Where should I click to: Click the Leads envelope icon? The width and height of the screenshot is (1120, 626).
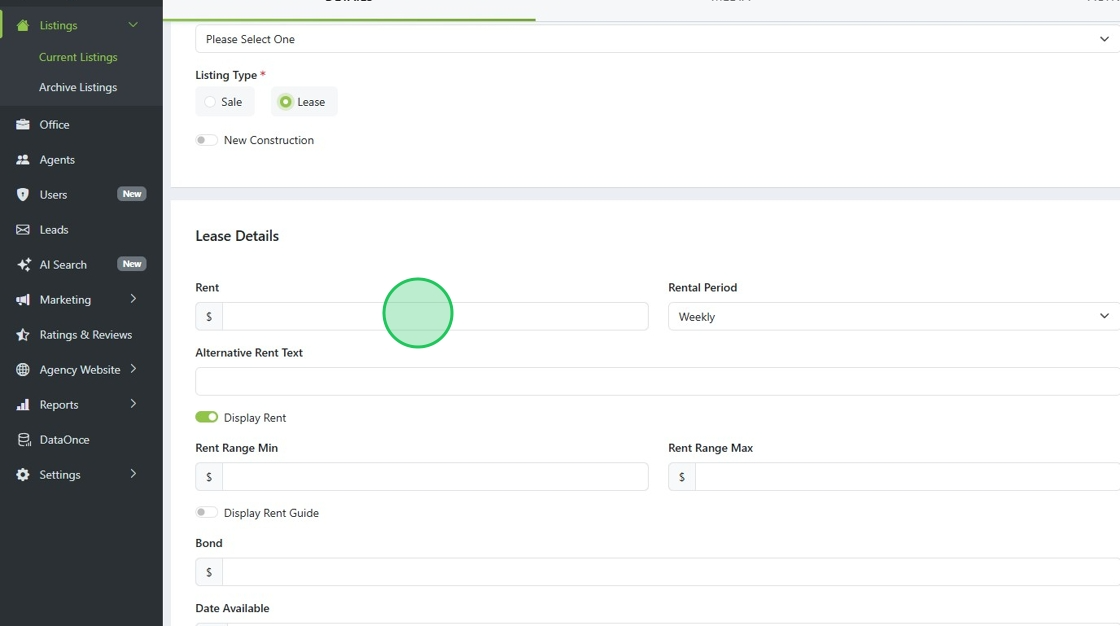[23, 230]
